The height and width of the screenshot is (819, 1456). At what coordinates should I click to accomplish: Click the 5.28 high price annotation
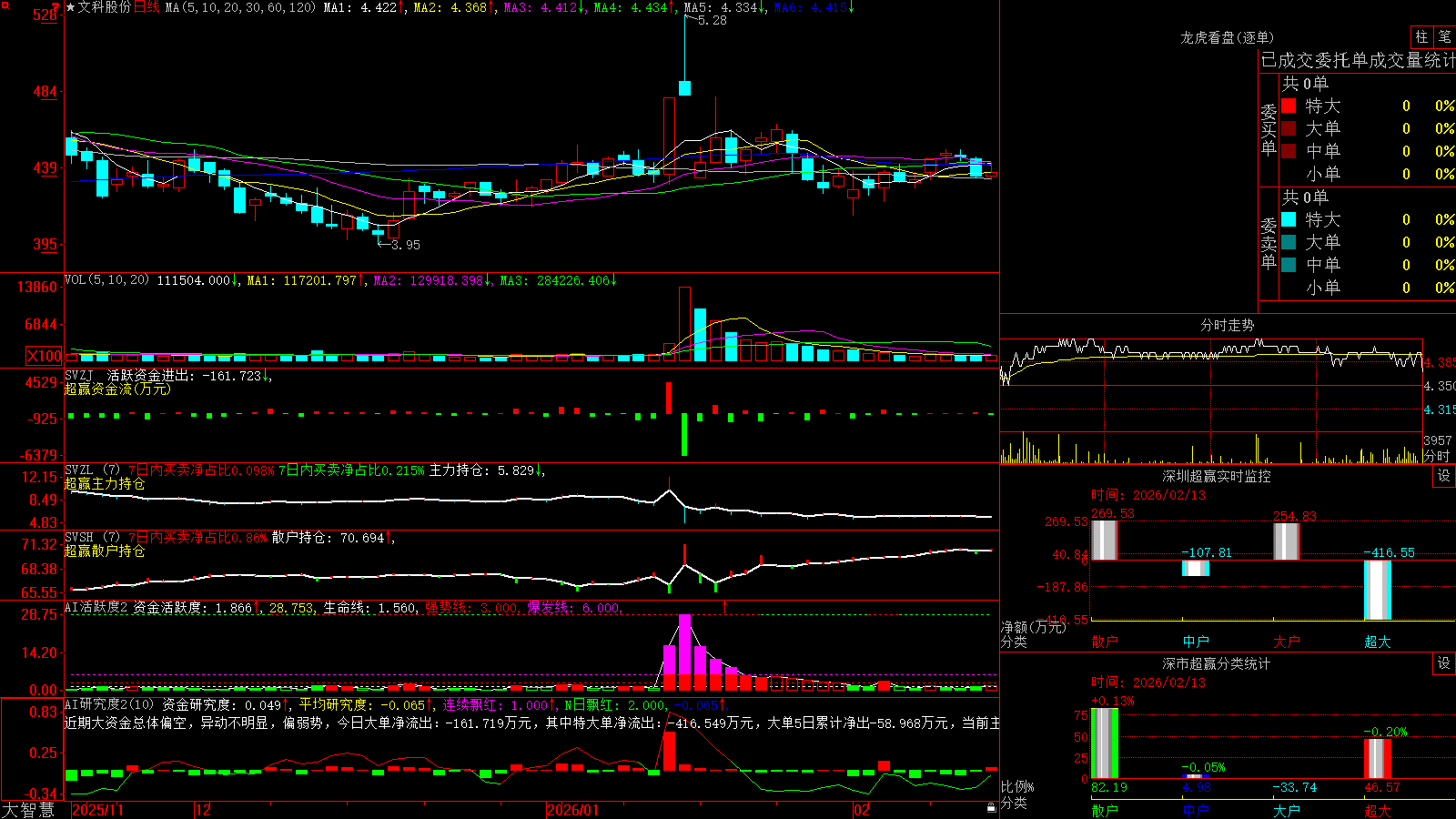pyautogui.click(x=712, y=20)
